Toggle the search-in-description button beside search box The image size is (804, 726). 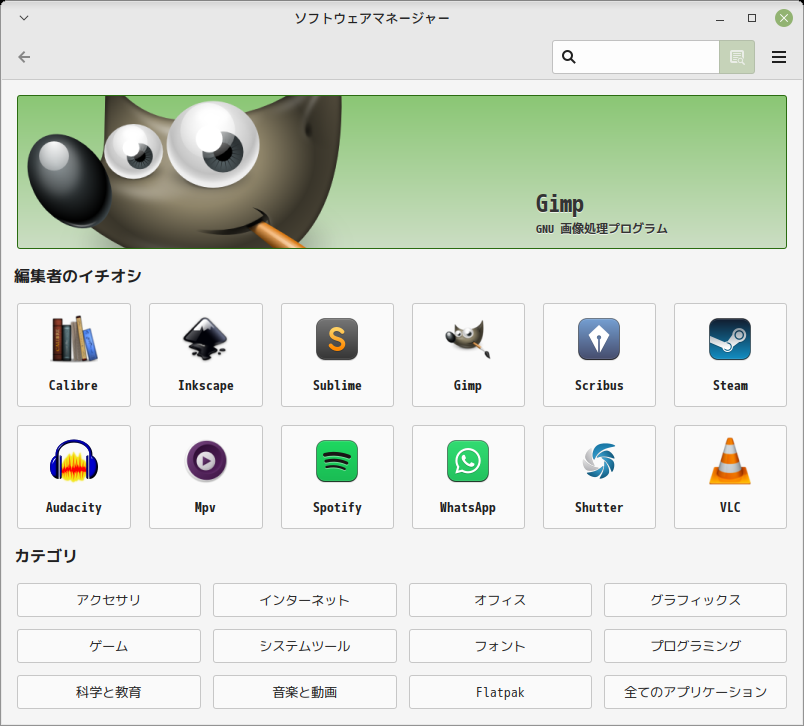pos(737,57)
